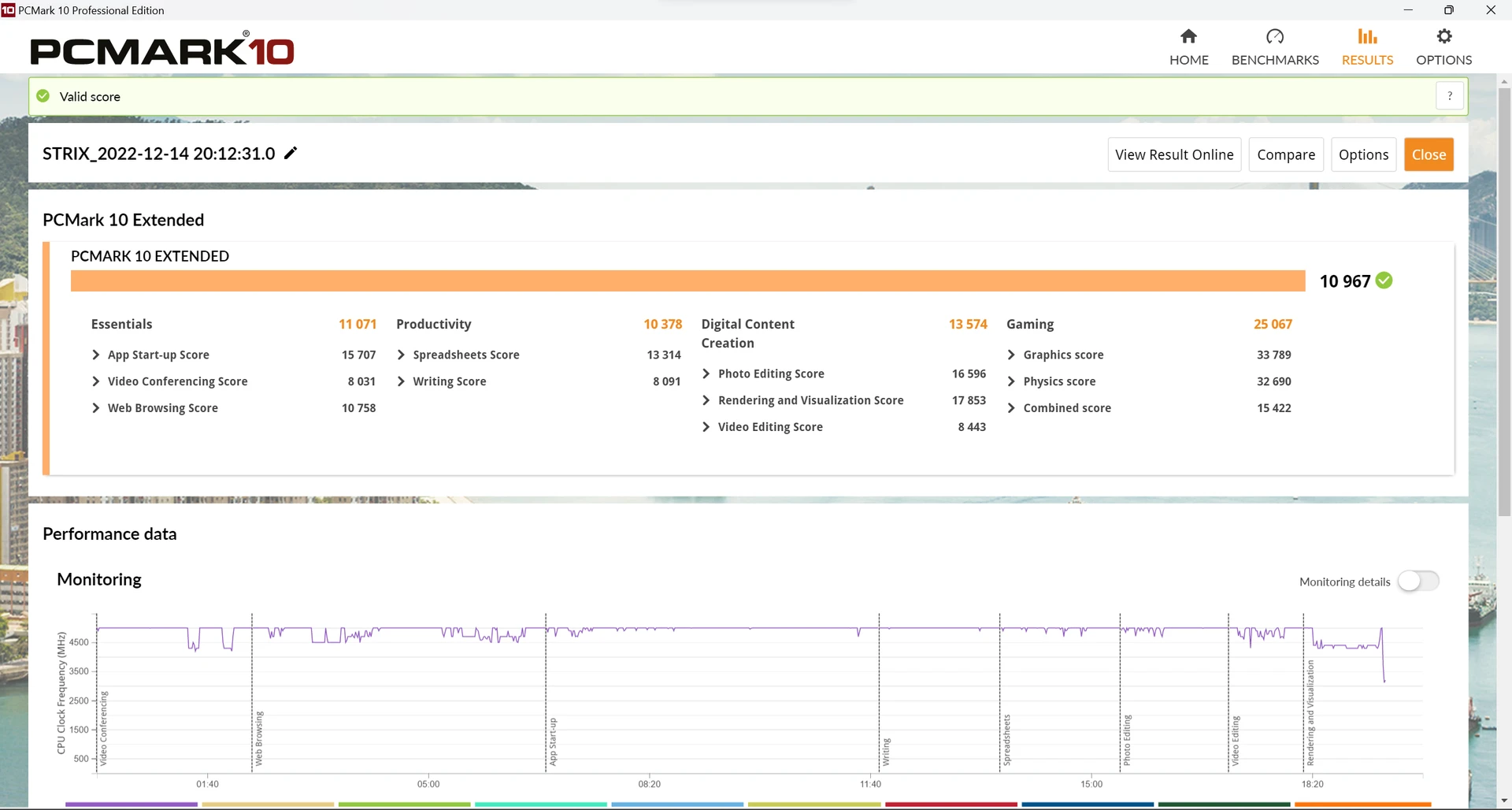The width and height of the screenshot is (1512, 810).
Task: Expand Rendering and Visualization Score
Action: (x=706, y=400)
